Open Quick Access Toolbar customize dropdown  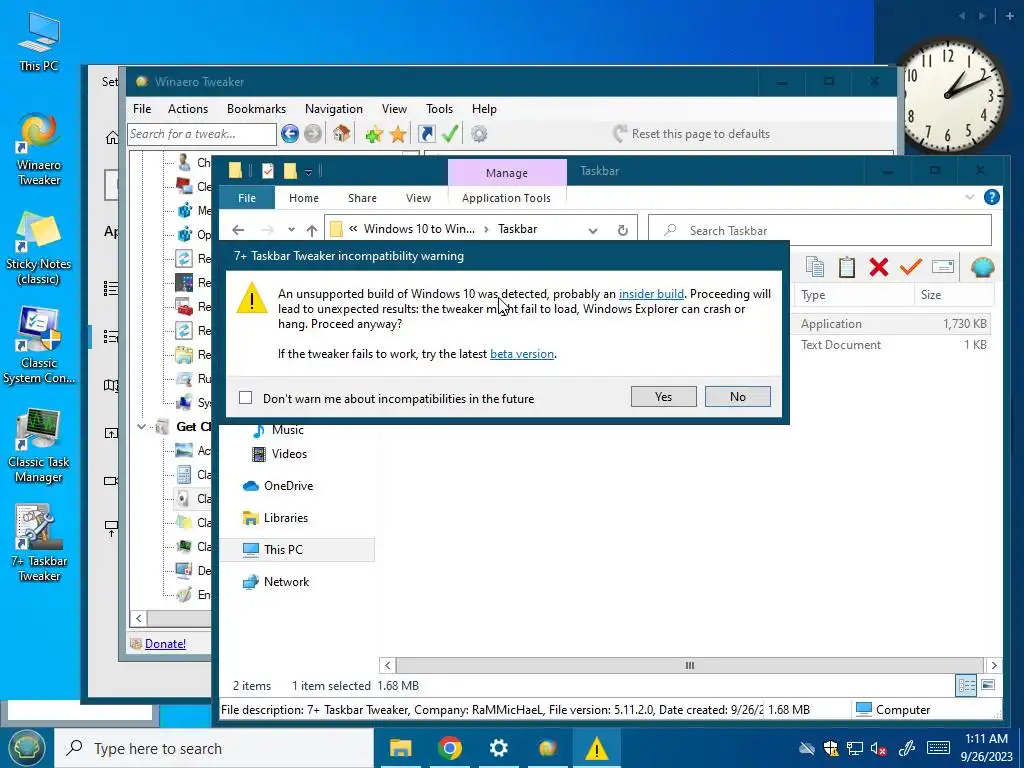pyautogui.click(x=308, y=172)
